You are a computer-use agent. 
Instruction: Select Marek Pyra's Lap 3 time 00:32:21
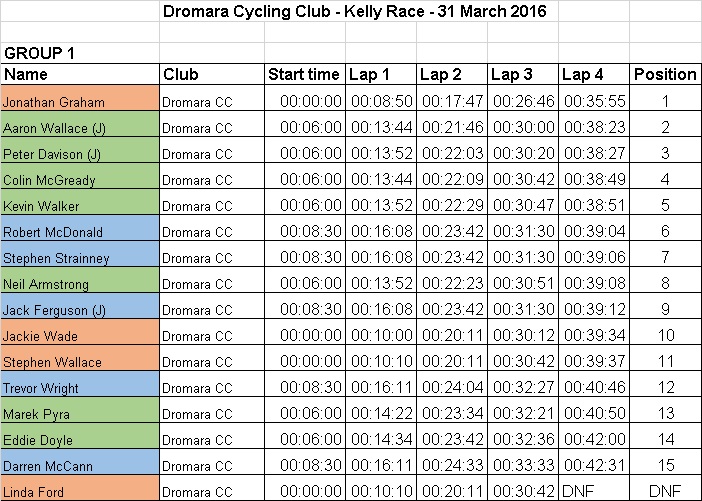522,410
